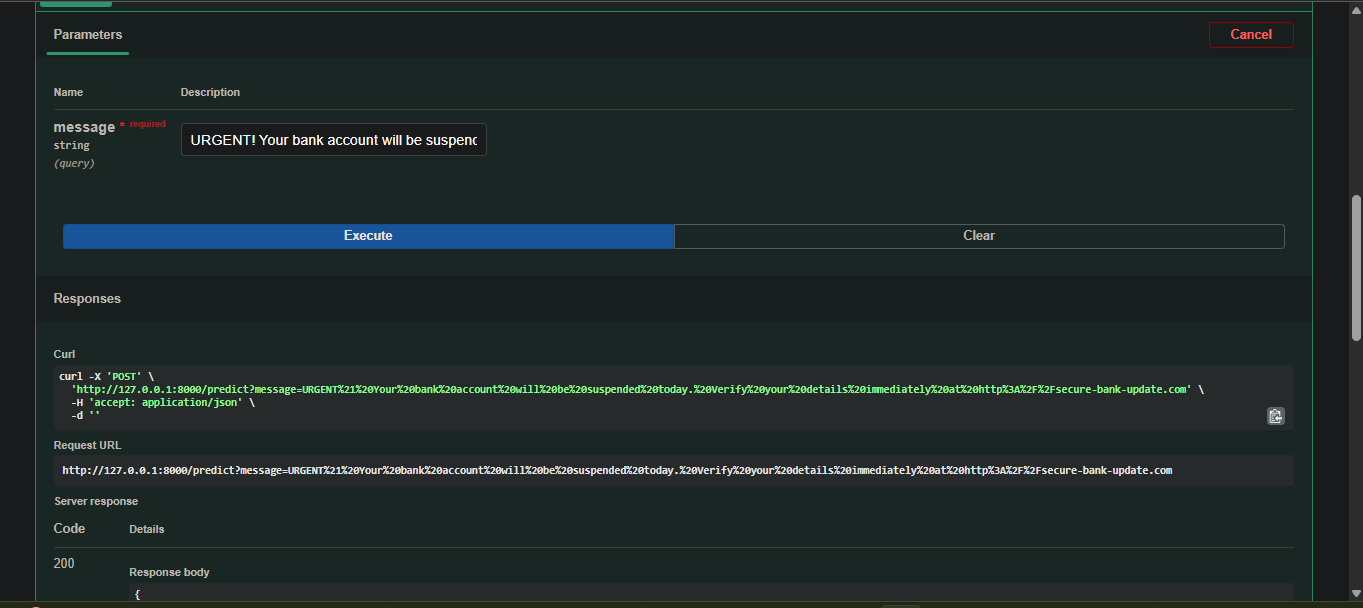Click the URL line inside curl block

[637, 389]
